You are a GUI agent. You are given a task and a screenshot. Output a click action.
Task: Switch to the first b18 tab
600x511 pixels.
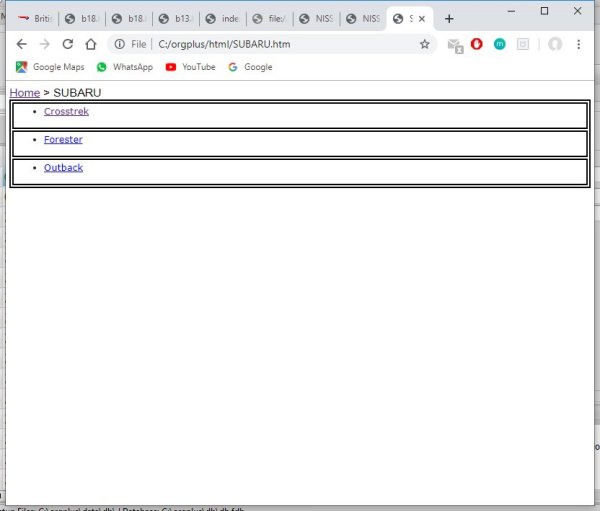point(82,19)
